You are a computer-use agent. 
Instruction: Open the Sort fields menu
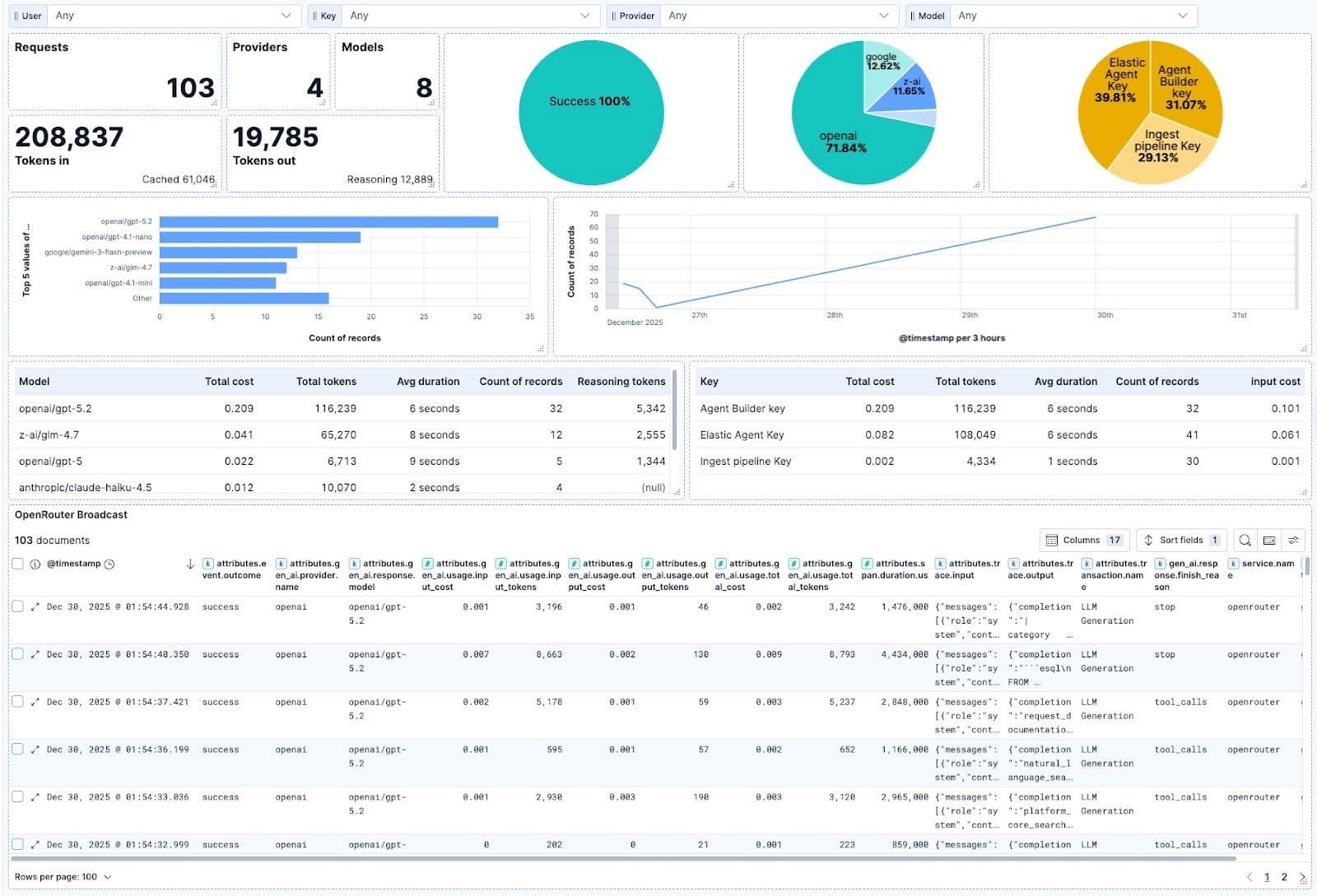[1180, 540]
